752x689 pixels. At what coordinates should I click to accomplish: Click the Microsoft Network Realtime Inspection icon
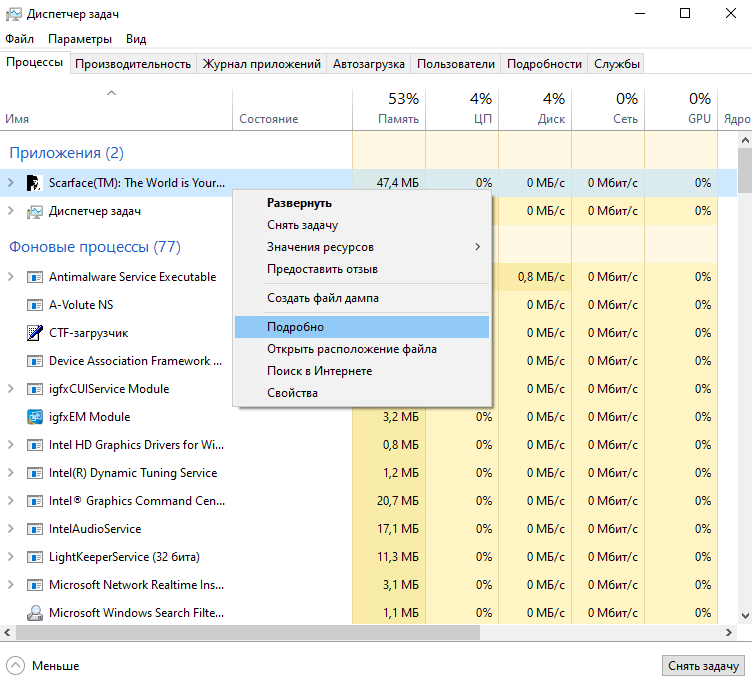click(x=34, y=585)
